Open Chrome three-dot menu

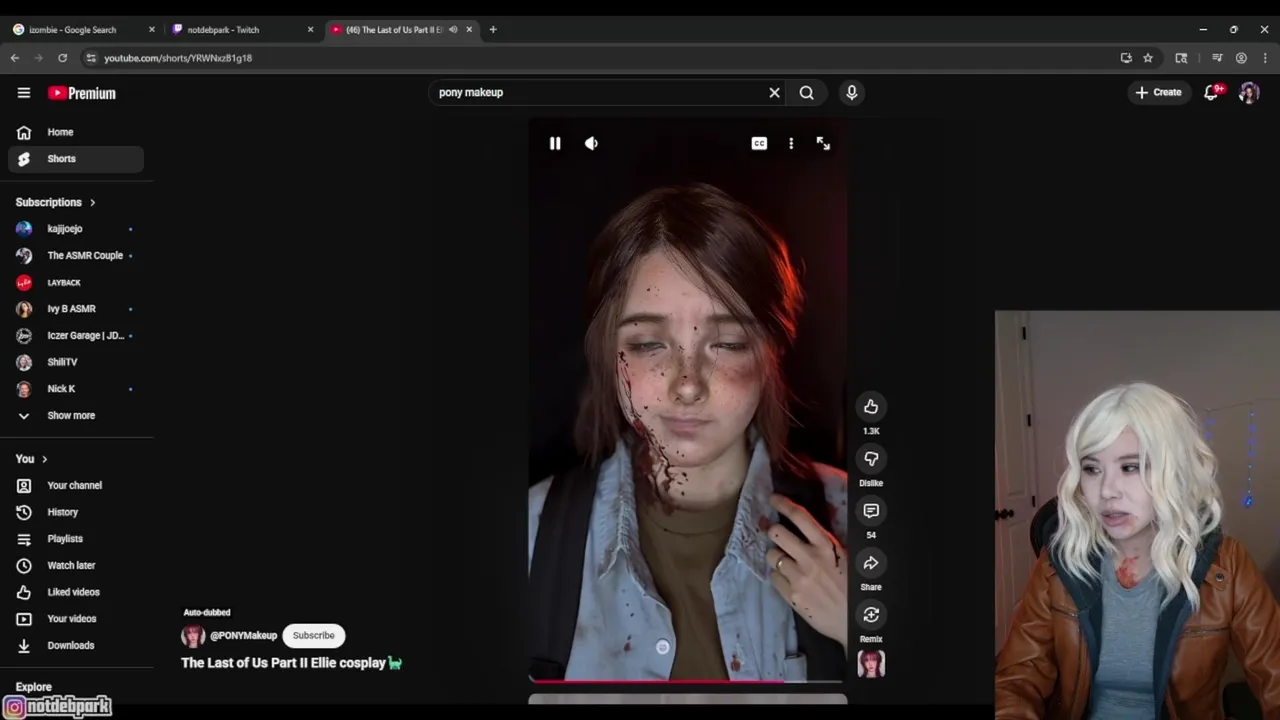click(1265, 58)
